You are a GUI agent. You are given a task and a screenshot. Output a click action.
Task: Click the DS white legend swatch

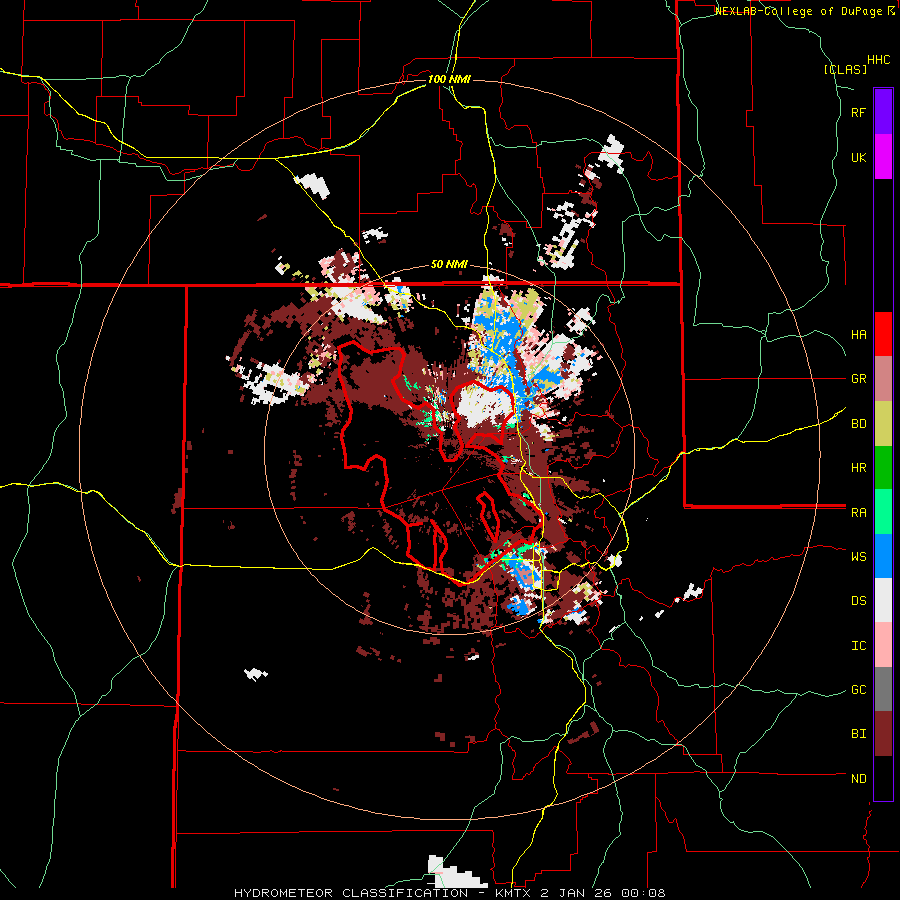pyautogui.click(x=883, y=600)
